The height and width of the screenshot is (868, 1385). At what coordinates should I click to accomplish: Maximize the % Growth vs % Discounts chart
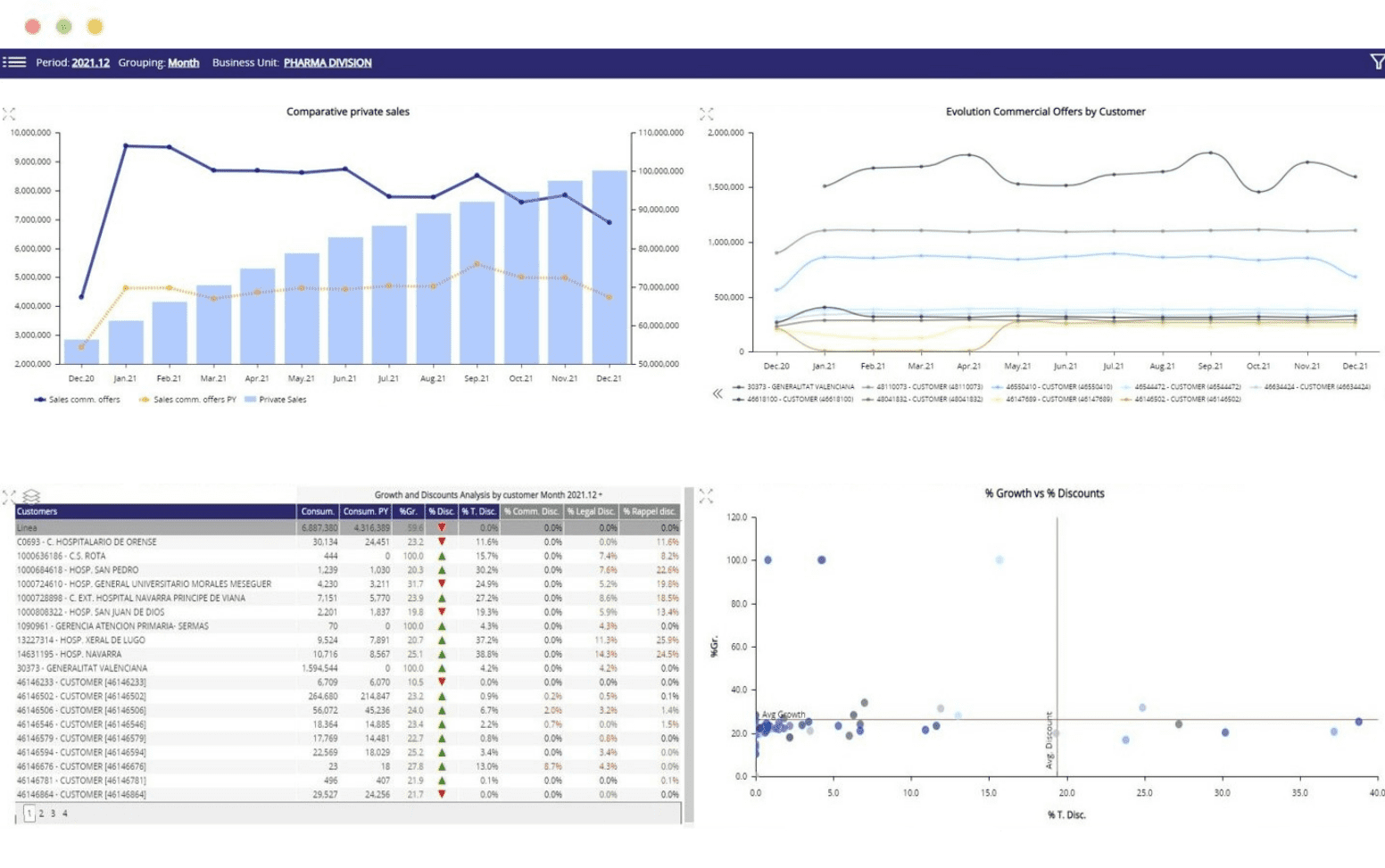coord(707,495)
